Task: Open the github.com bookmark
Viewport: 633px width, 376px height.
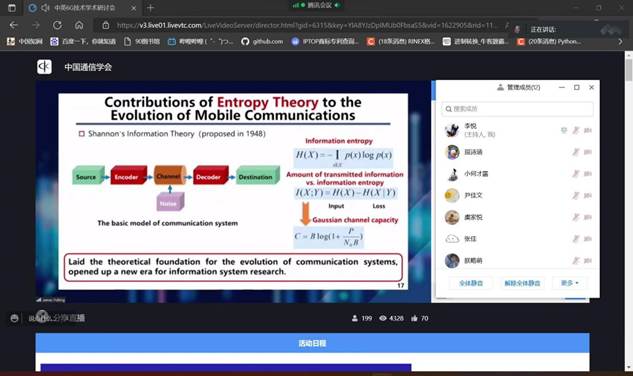Action: [262, 41]
